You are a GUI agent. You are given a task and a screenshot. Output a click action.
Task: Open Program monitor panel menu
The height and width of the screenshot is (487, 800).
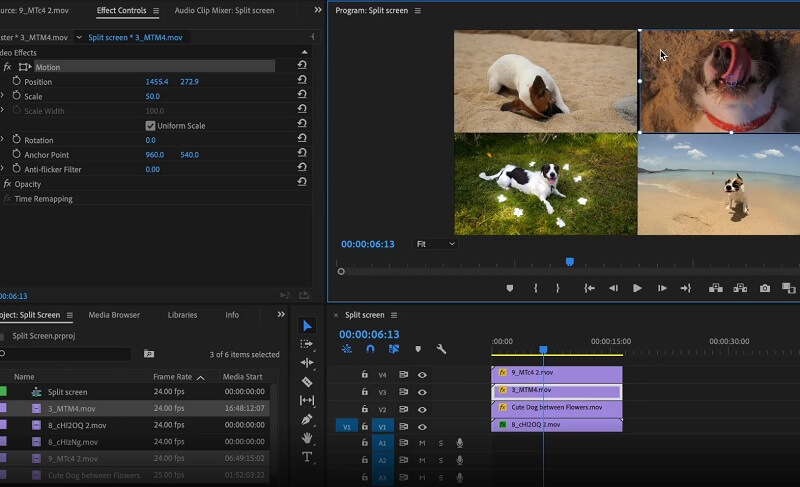point(418,10)
